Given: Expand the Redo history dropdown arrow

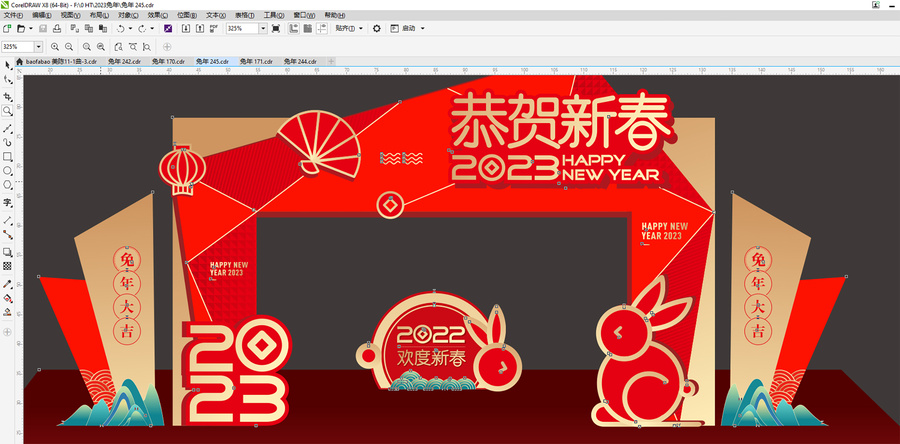Looking at the screenshot, I should pyautogui.click(x=152, y=28).
